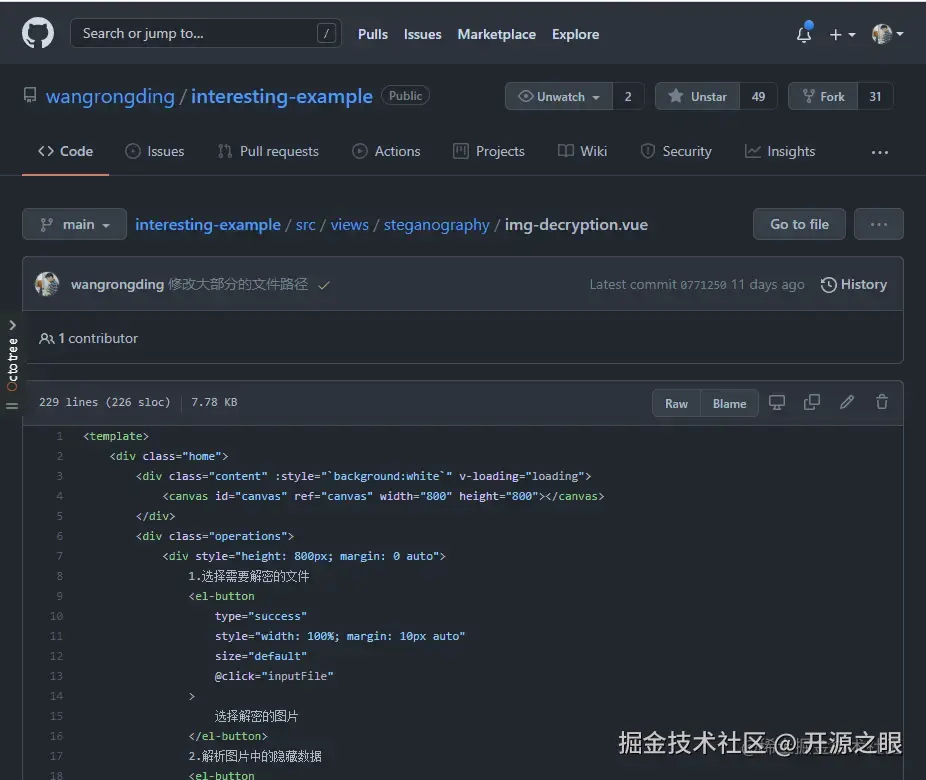Open the Raw file view
This screenshot has height=780, width=926.
click(x=676, y=403)
